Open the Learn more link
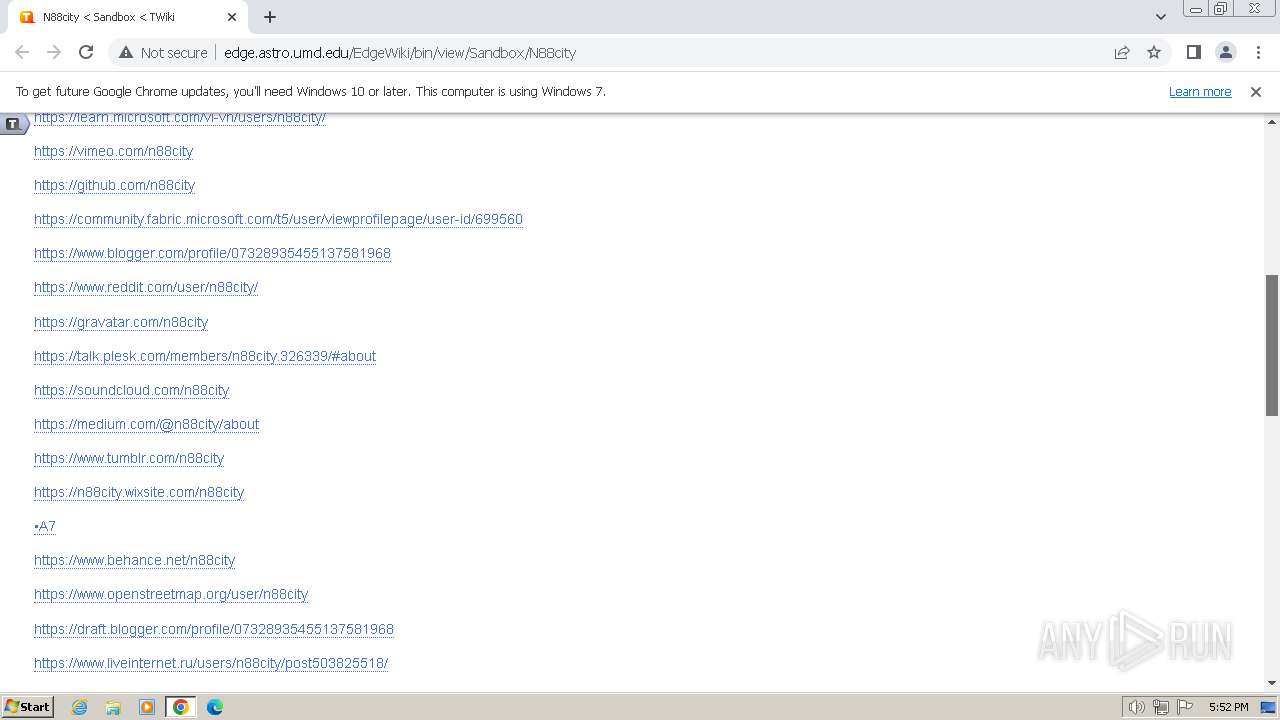 point(1200,91)
